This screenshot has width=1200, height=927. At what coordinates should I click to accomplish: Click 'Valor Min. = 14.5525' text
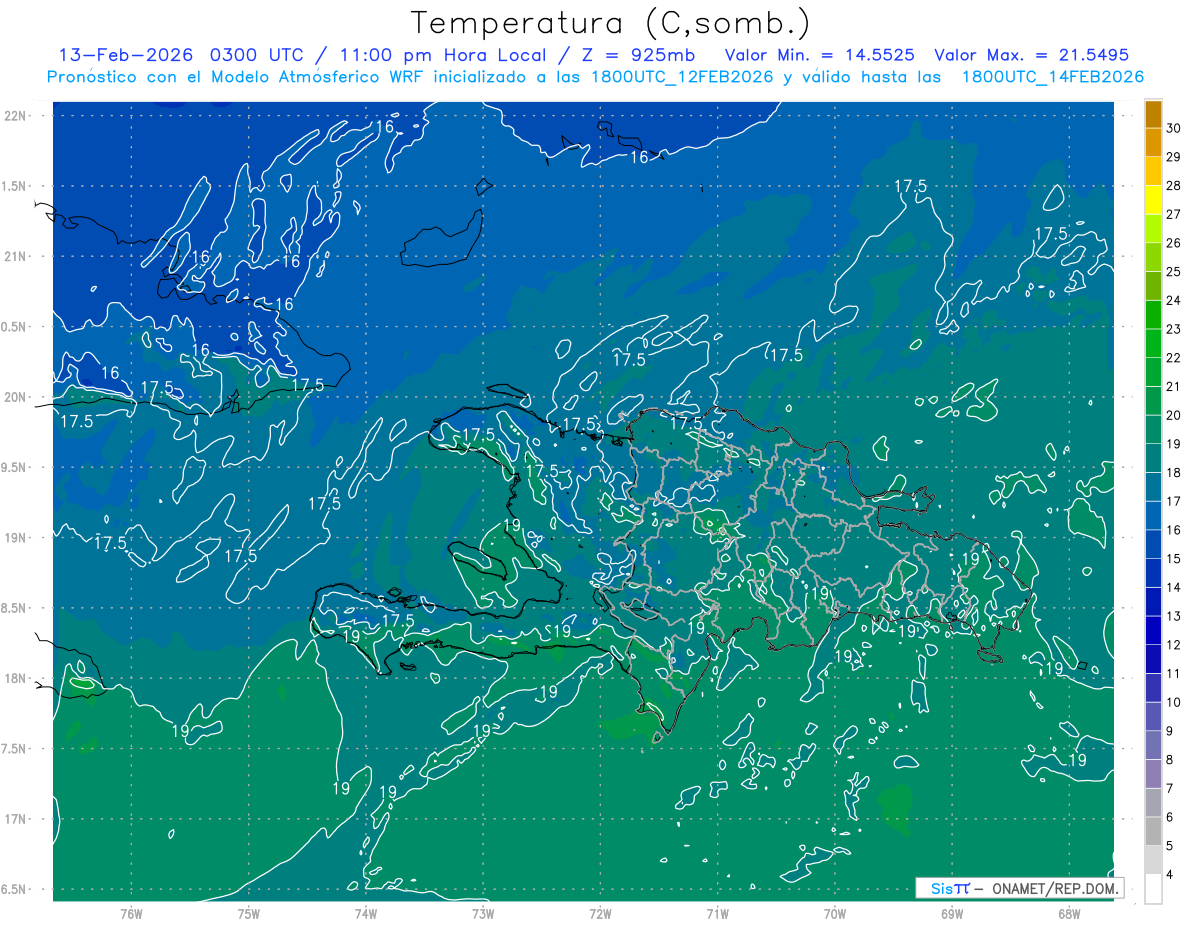coord(820,55)
